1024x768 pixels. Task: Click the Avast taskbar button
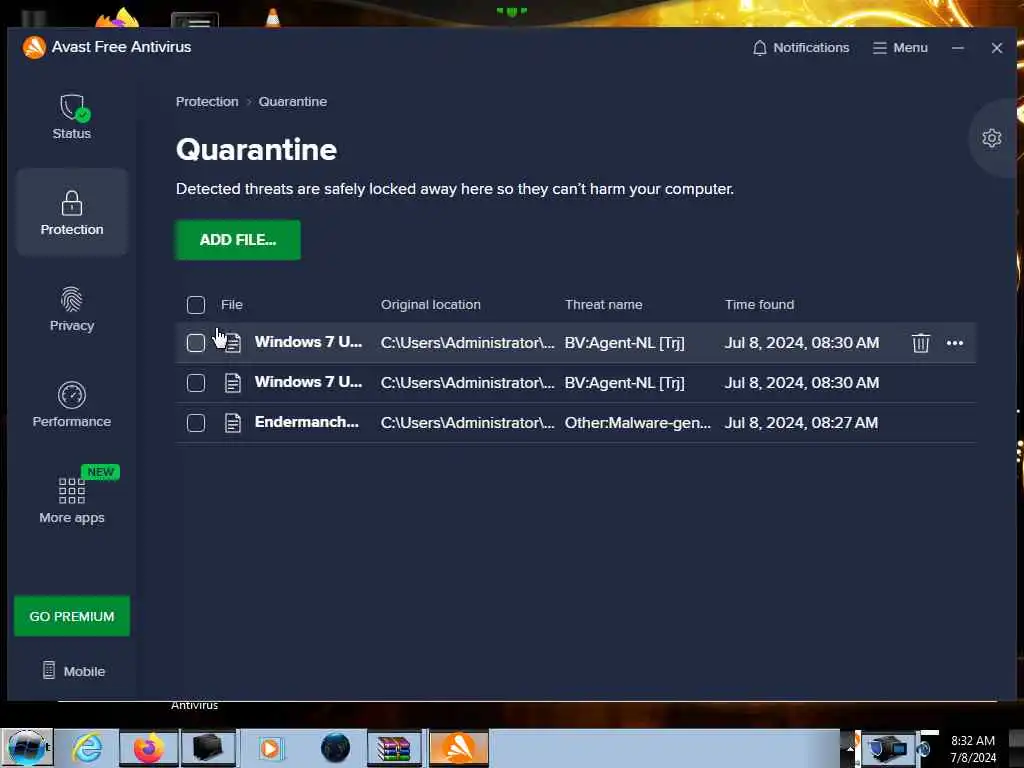(x=458, y=748)
